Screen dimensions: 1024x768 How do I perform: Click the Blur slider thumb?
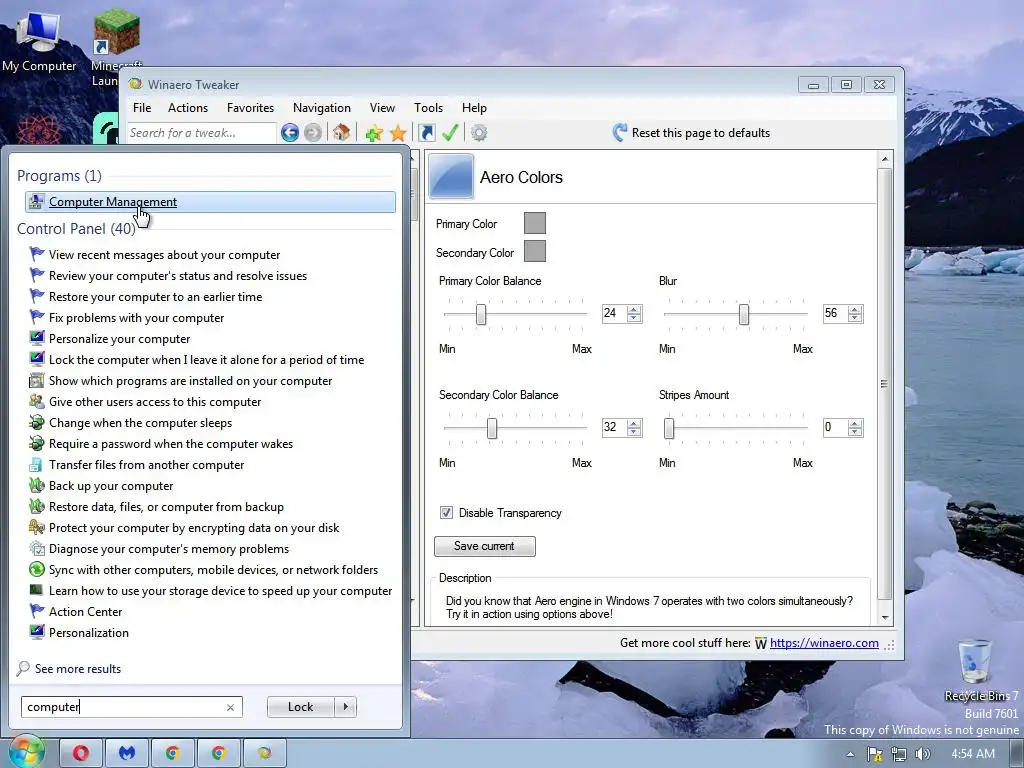click(744, 314)
